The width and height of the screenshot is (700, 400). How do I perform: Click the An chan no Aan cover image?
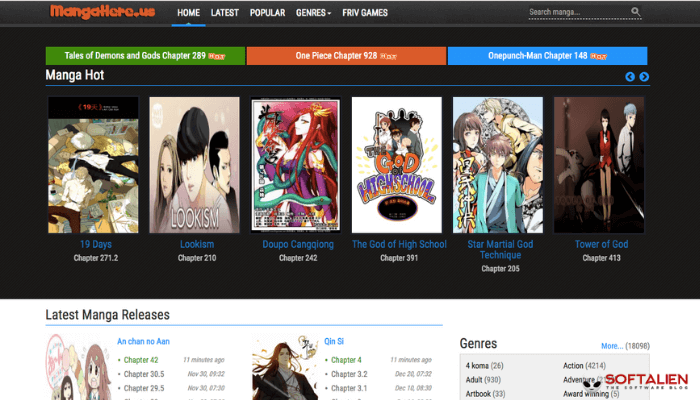coord(78,367)
